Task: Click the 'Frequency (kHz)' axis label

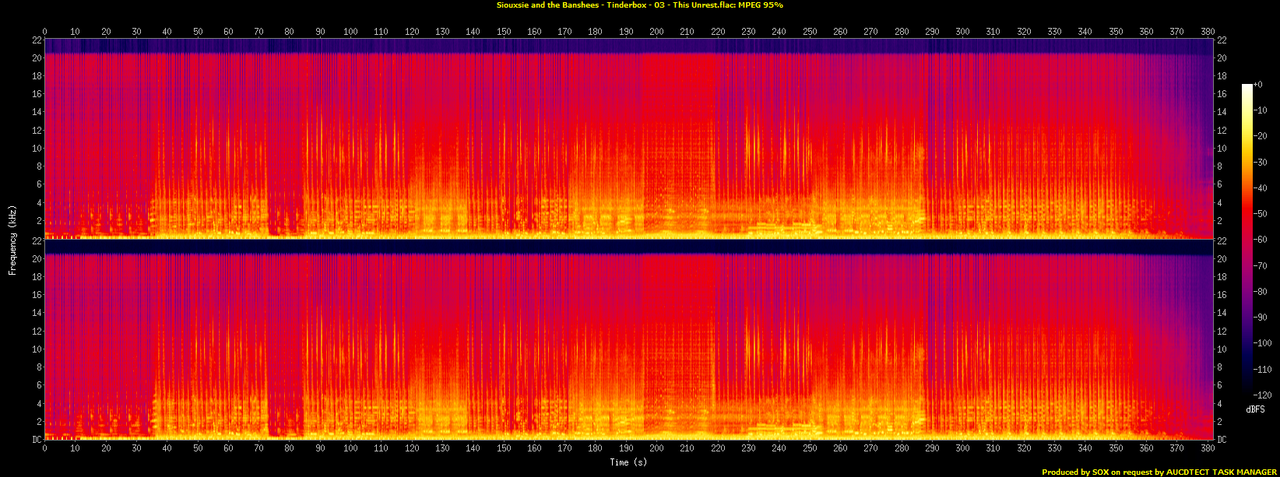Action: tap(12, 238)
